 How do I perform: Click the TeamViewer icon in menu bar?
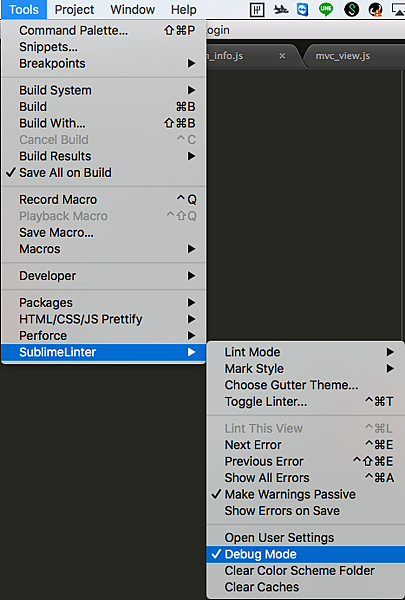302,9
